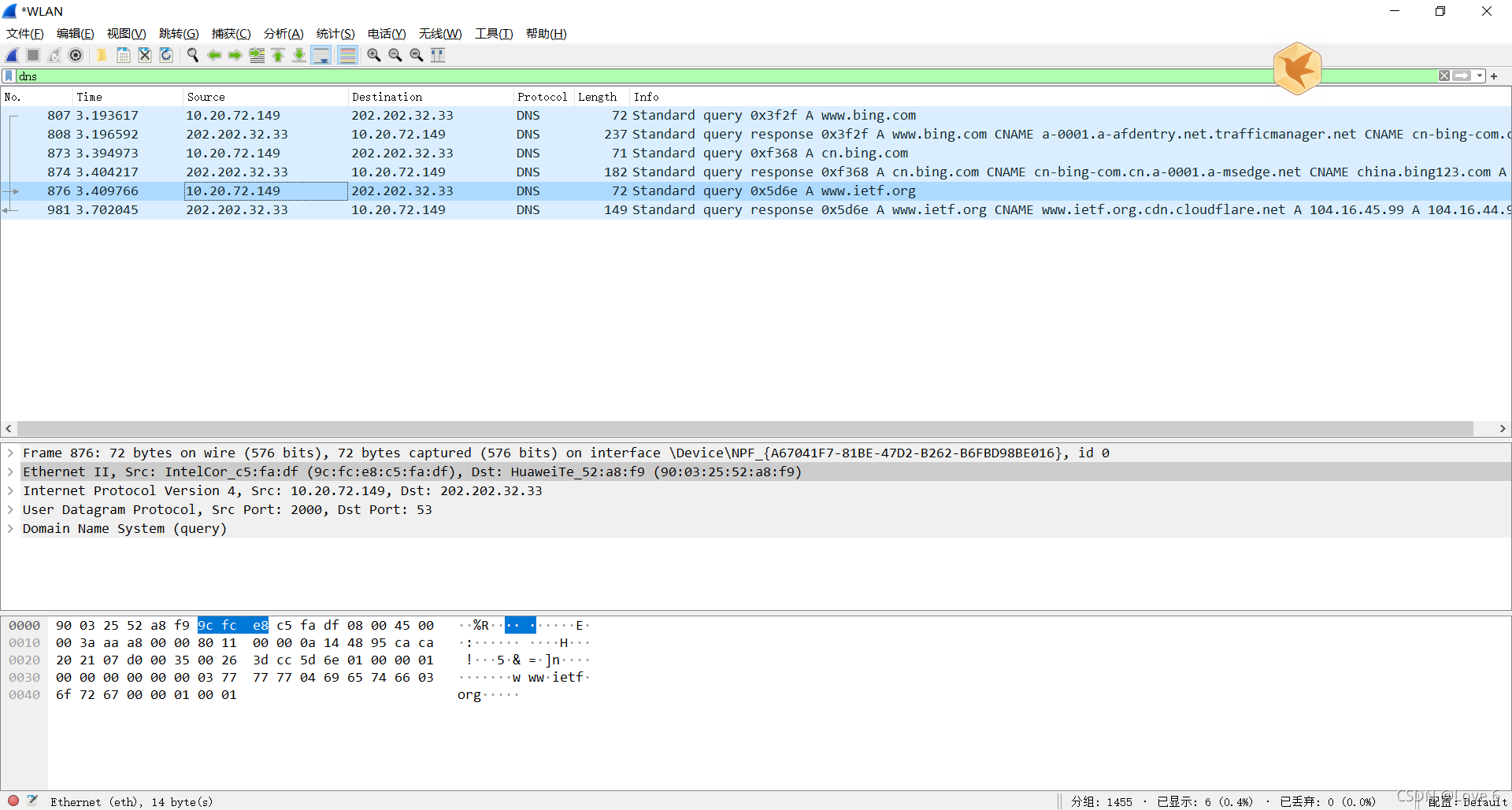The image size is (1512, 810).
Task: Expand the Frame 876 details
Action: coord(10,453)
